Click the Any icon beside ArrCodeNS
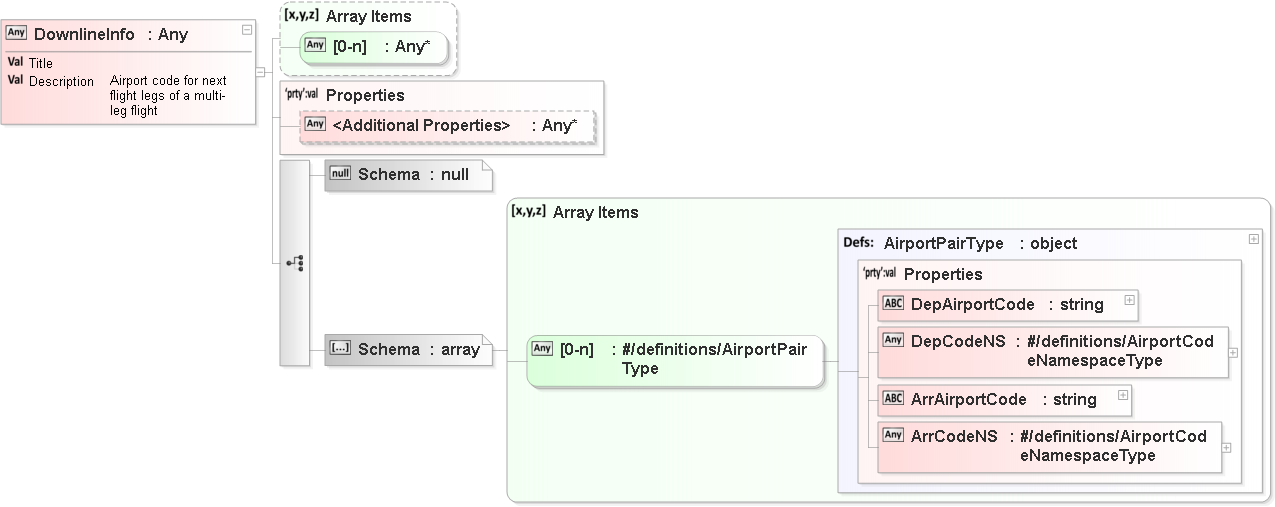1275x507 pixels. click(893, 435)
